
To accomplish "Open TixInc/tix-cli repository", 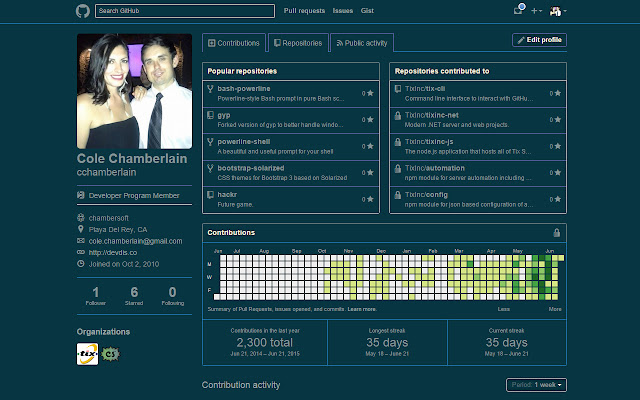I will point(425,89).
